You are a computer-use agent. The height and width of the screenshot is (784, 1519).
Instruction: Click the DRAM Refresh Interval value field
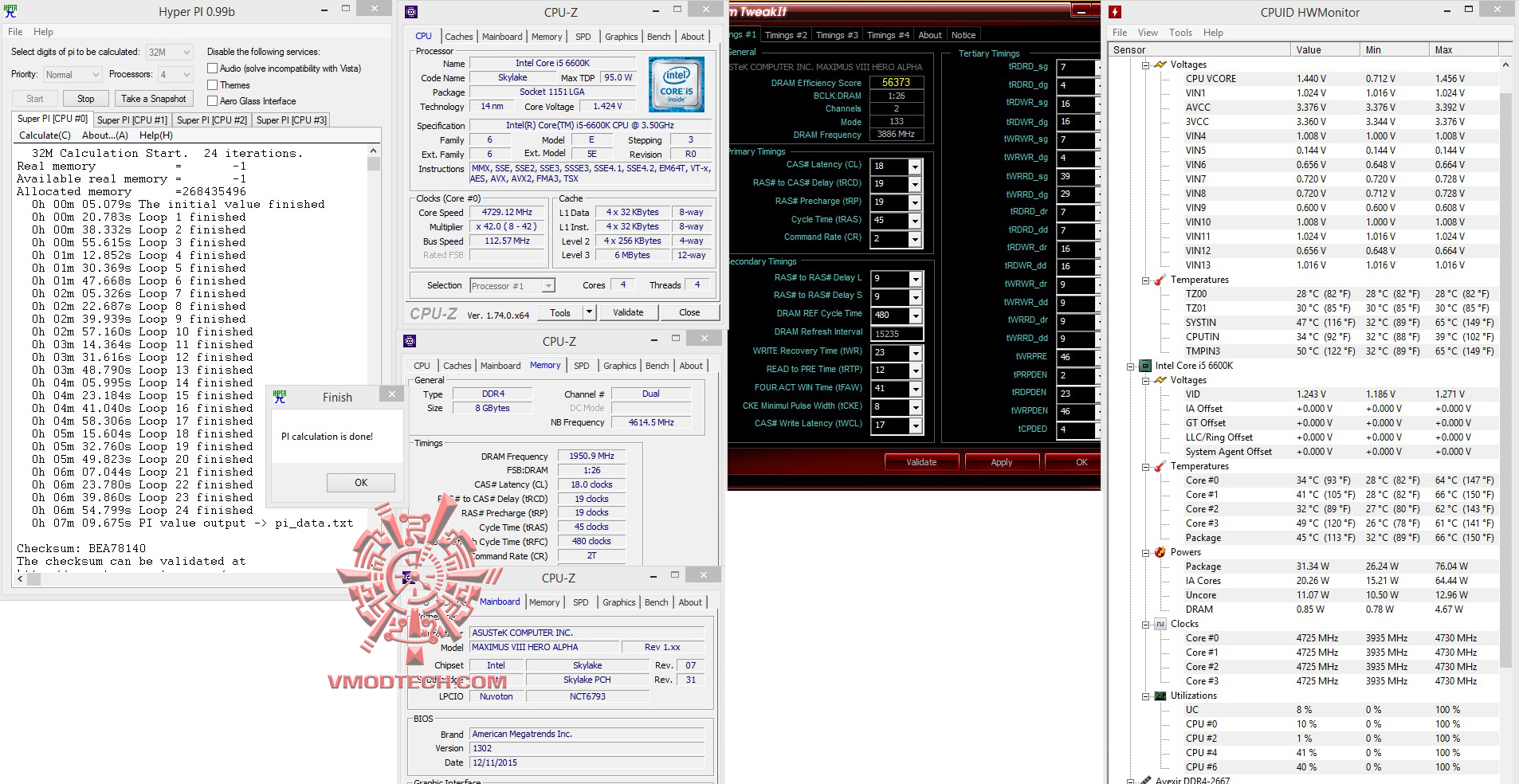(897, 334)
